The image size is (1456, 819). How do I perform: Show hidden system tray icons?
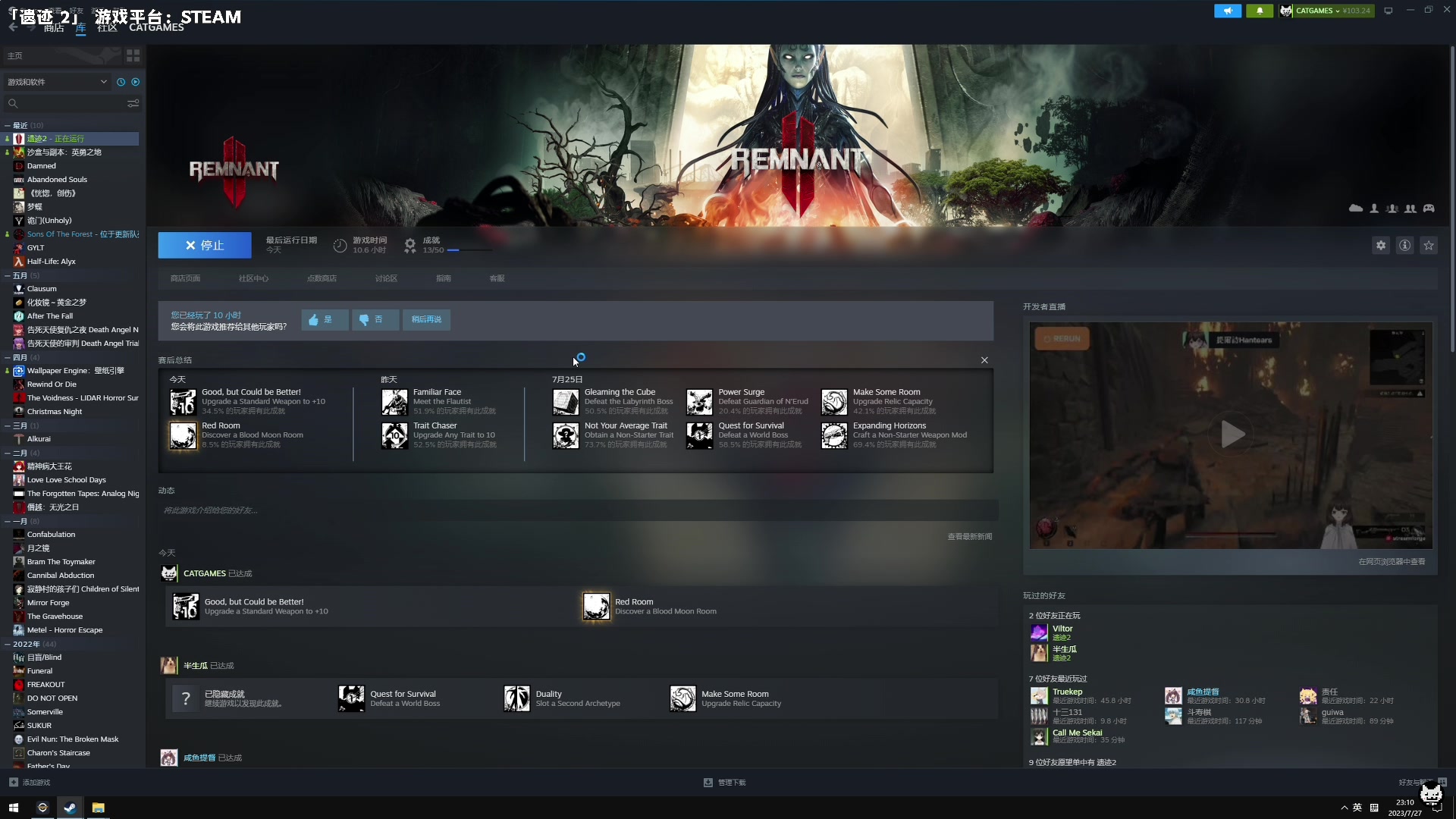pos(1344,808)
